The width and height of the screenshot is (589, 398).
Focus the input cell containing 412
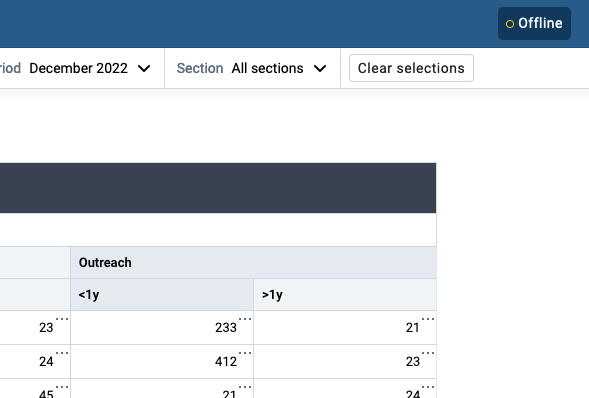coord(162,361)
